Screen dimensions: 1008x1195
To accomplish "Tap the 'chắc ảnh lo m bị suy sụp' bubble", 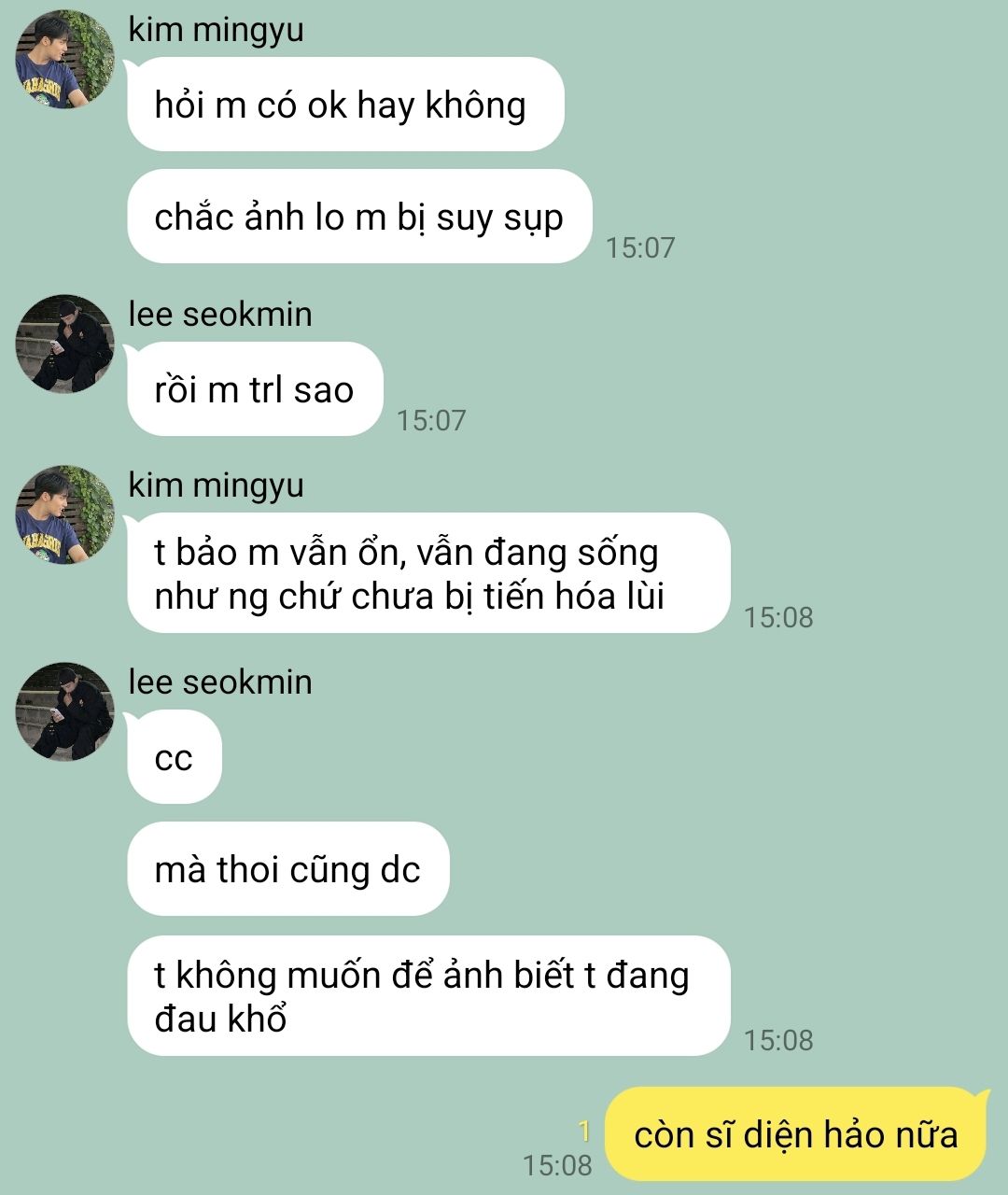I will pyautogui.click(x=359, y=217).
